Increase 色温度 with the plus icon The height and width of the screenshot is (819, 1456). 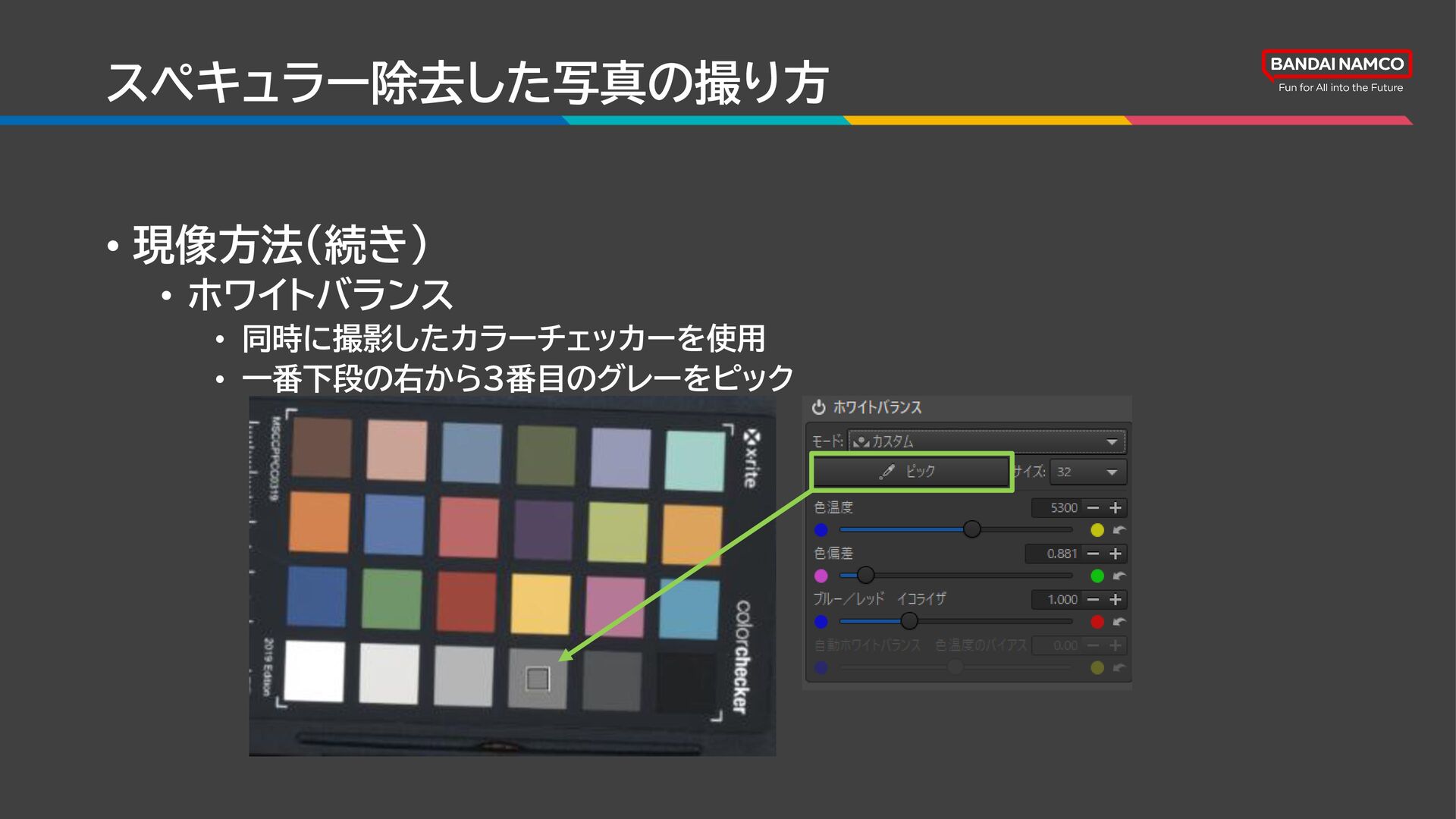pos(1116,508)
